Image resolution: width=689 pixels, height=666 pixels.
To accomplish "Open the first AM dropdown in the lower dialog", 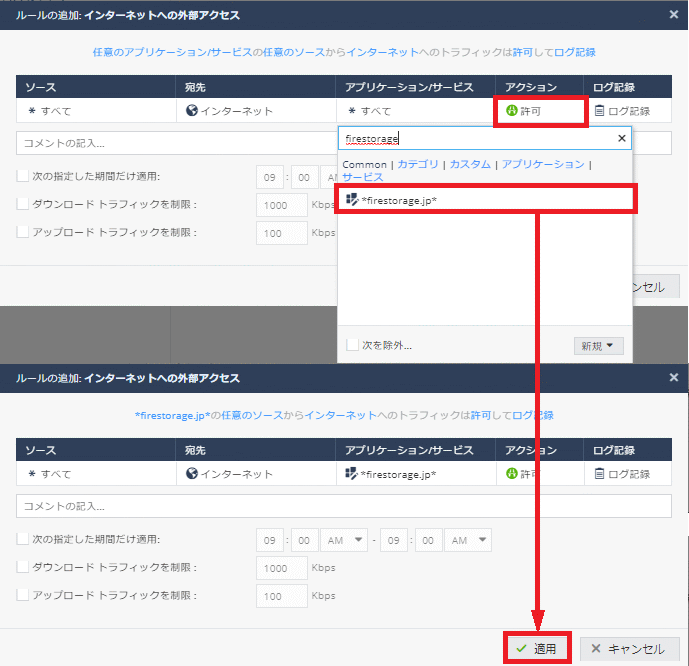I will 344,540.
